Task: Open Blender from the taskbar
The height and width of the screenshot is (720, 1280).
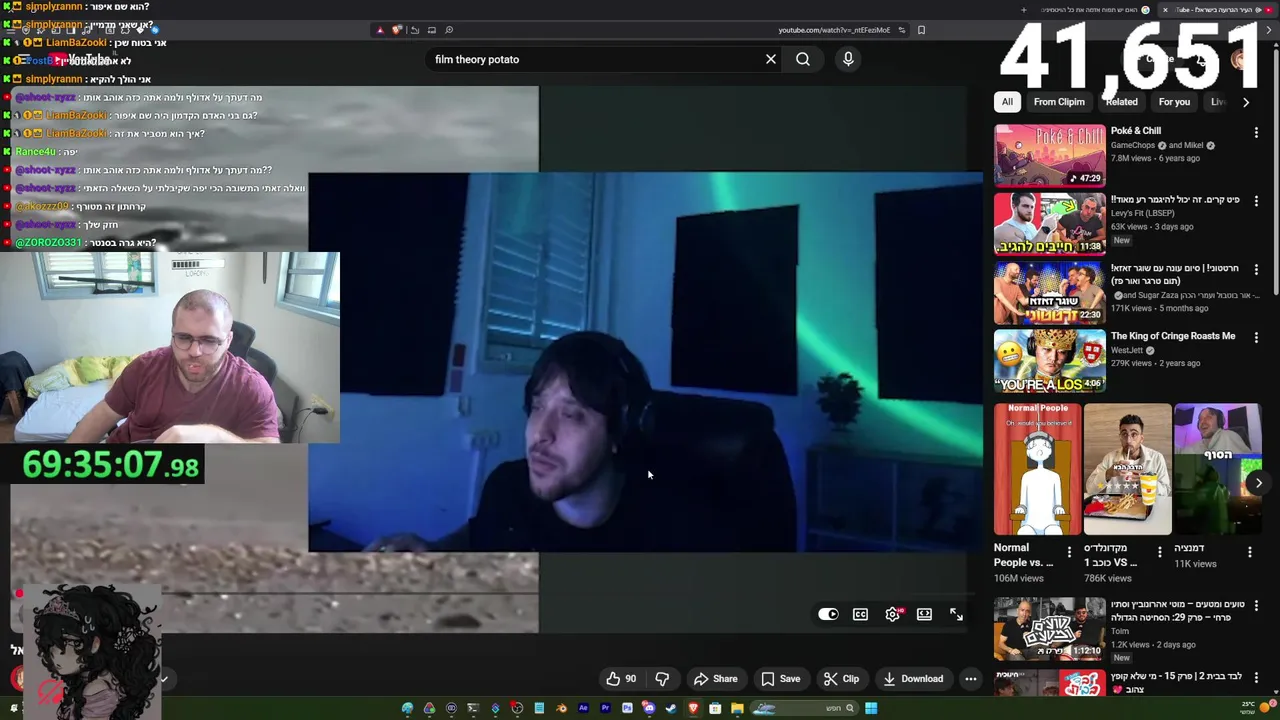Action: click(x=561, y=709)
